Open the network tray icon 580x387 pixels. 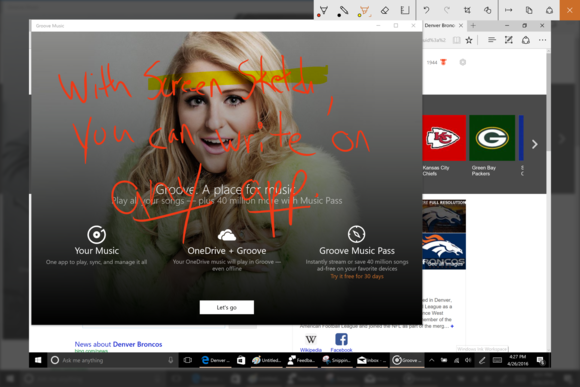[x=456, y=360]
